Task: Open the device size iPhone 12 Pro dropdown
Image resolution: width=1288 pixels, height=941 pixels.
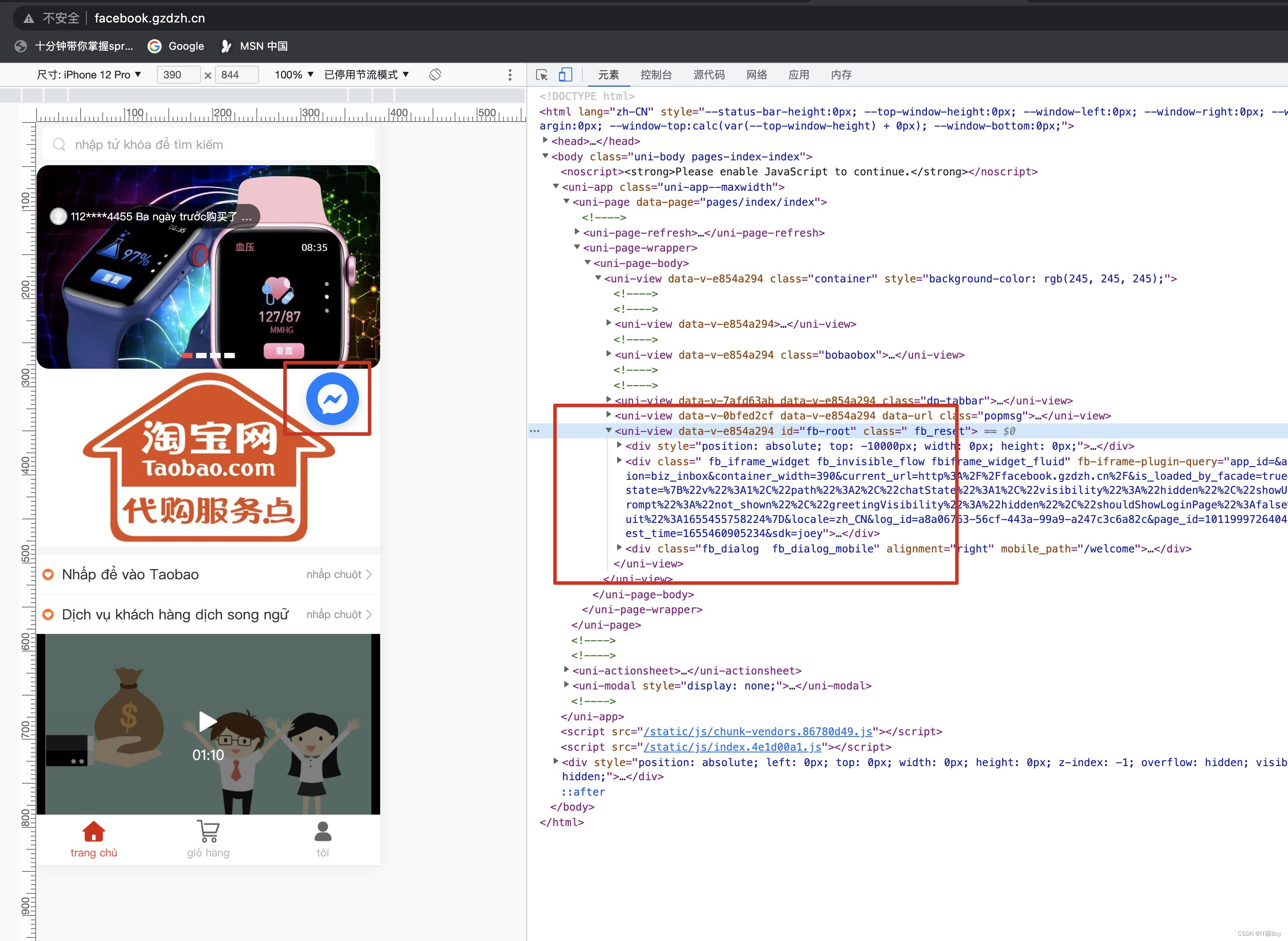Action: (89, 74)
